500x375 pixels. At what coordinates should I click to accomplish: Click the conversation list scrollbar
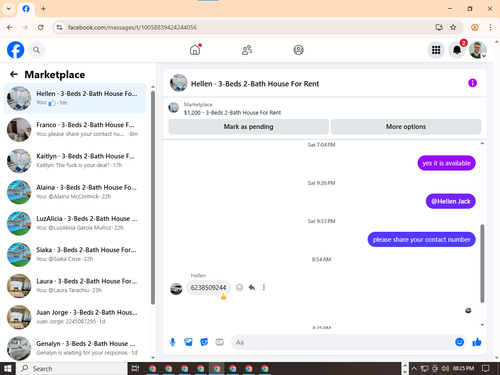click(153, 197)
